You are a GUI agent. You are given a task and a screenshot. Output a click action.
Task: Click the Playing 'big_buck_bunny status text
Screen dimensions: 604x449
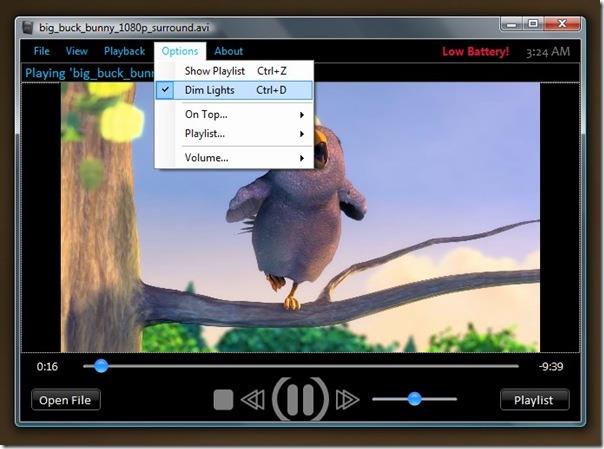tap(89, 73)
